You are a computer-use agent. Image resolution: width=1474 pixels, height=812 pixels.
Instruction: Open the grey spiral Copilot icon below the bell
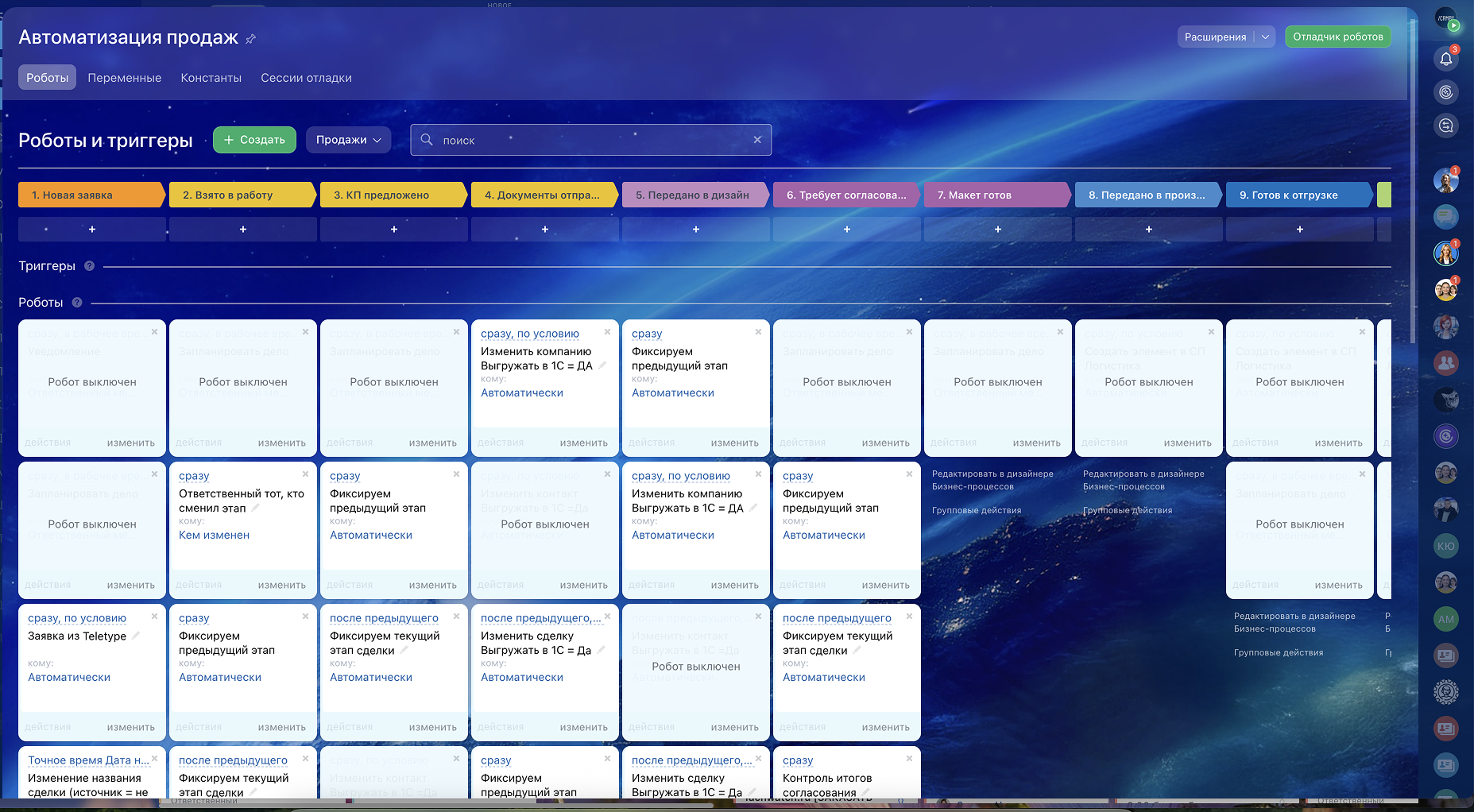(x=1446, y=92)
